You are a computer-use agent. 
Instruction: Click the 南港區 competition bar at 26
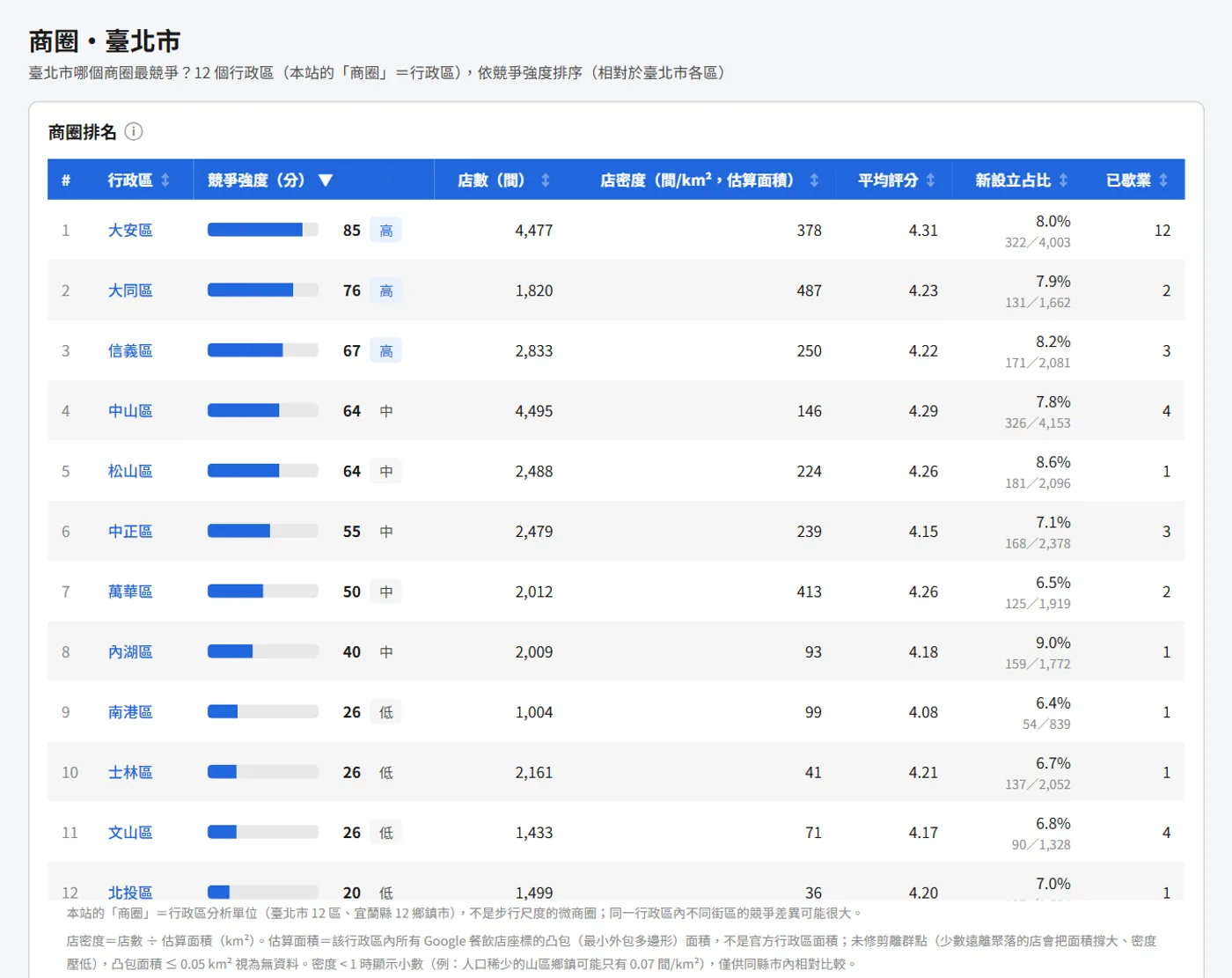263,711
